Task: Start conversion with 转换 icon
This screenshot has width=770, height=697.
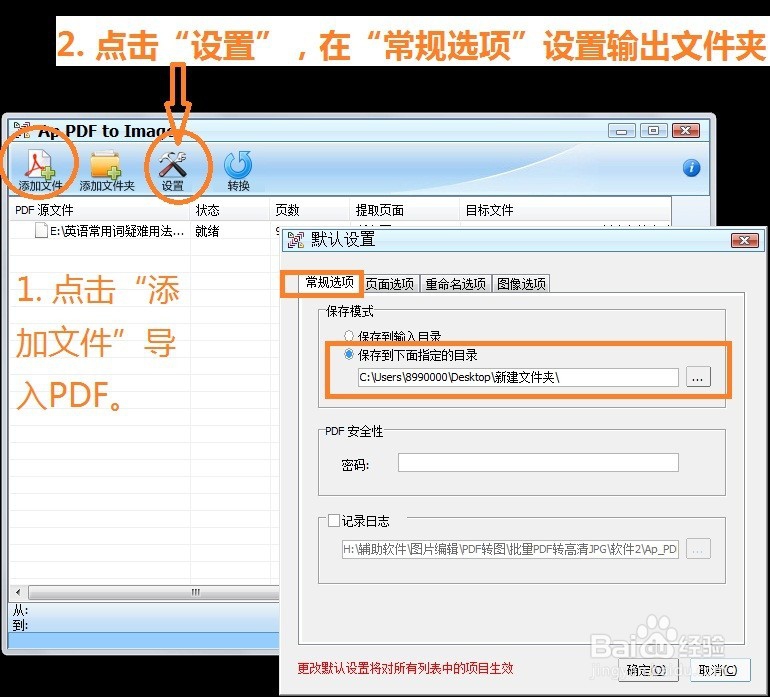Action: point(238,171)
